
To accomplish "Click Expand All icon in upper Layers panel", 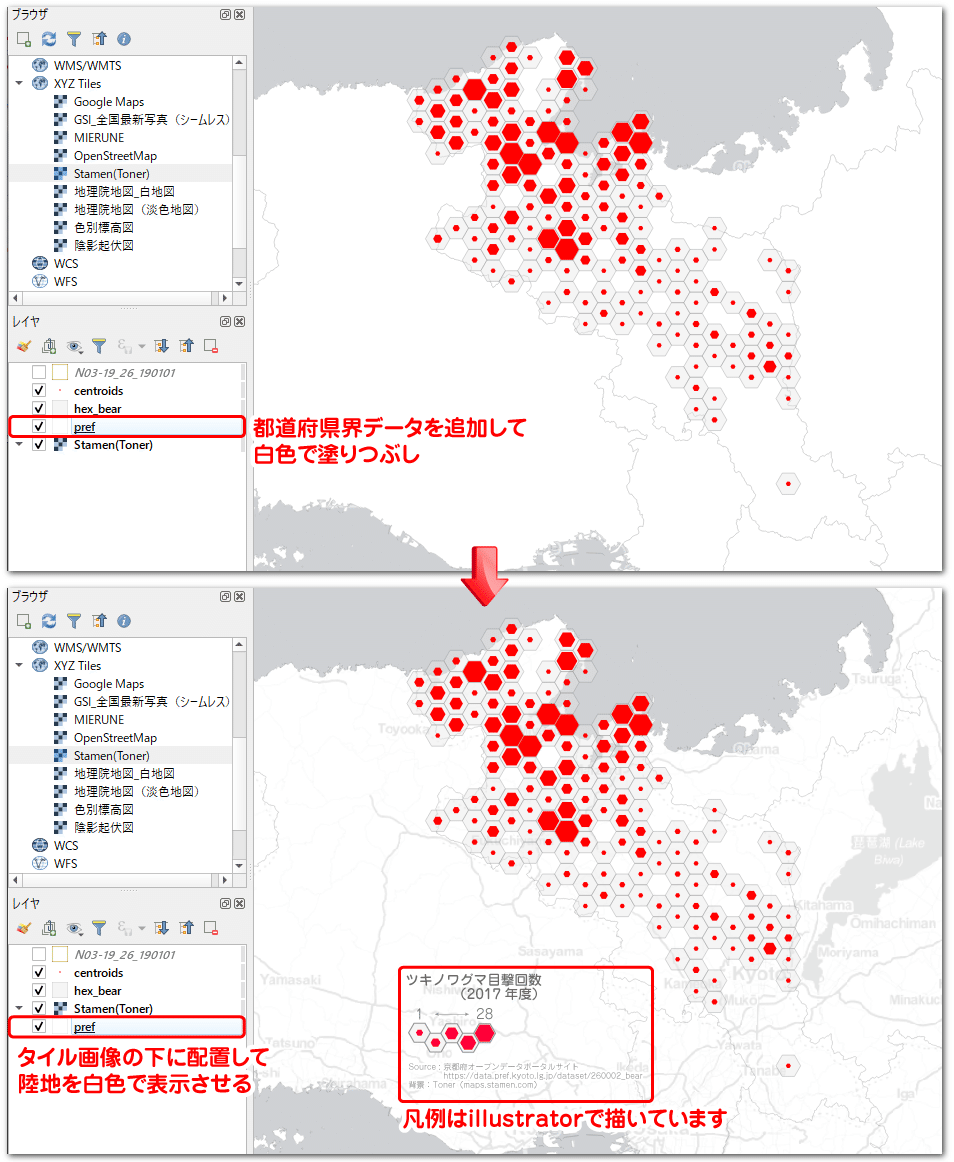I will (x=162, y=346).
